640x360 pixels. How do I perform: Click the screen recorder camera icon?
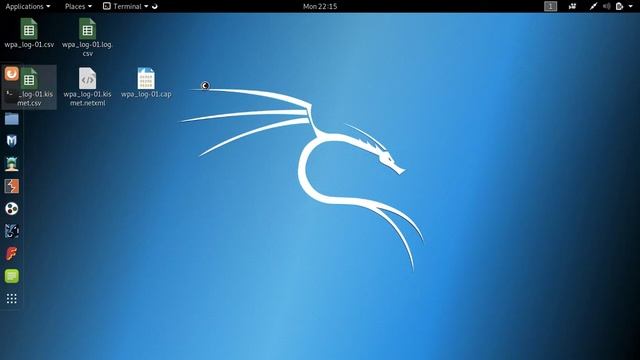[x=572, y=6]
